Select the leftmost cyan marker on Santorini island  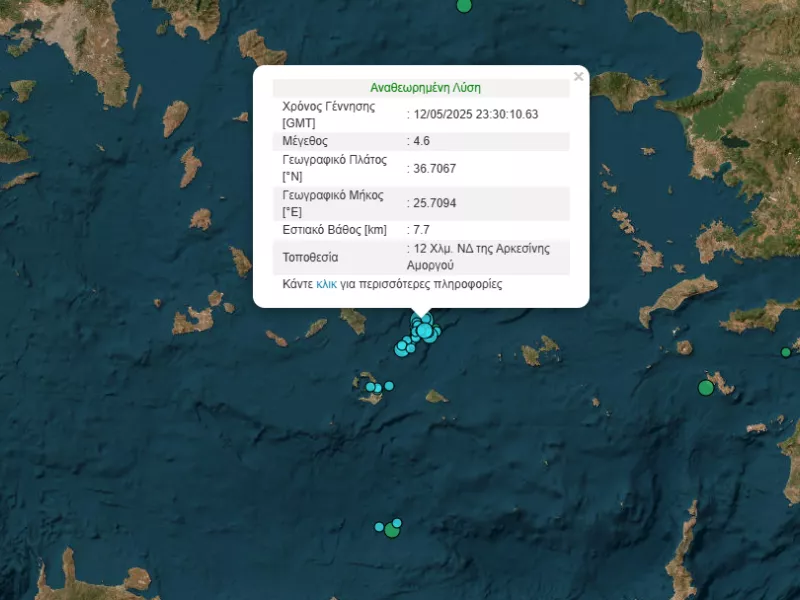(x=370, y=387)
